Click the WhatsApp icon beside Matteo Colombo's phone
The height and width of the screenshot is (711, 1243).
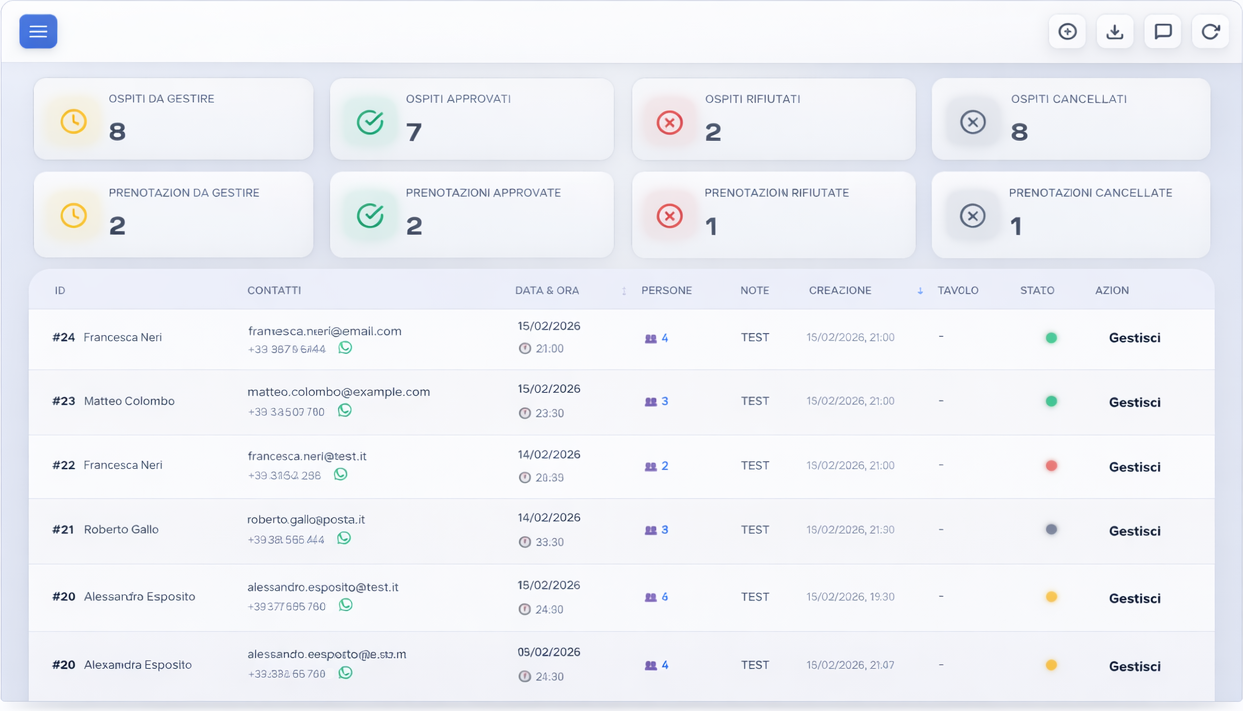(x=345, y=411)
